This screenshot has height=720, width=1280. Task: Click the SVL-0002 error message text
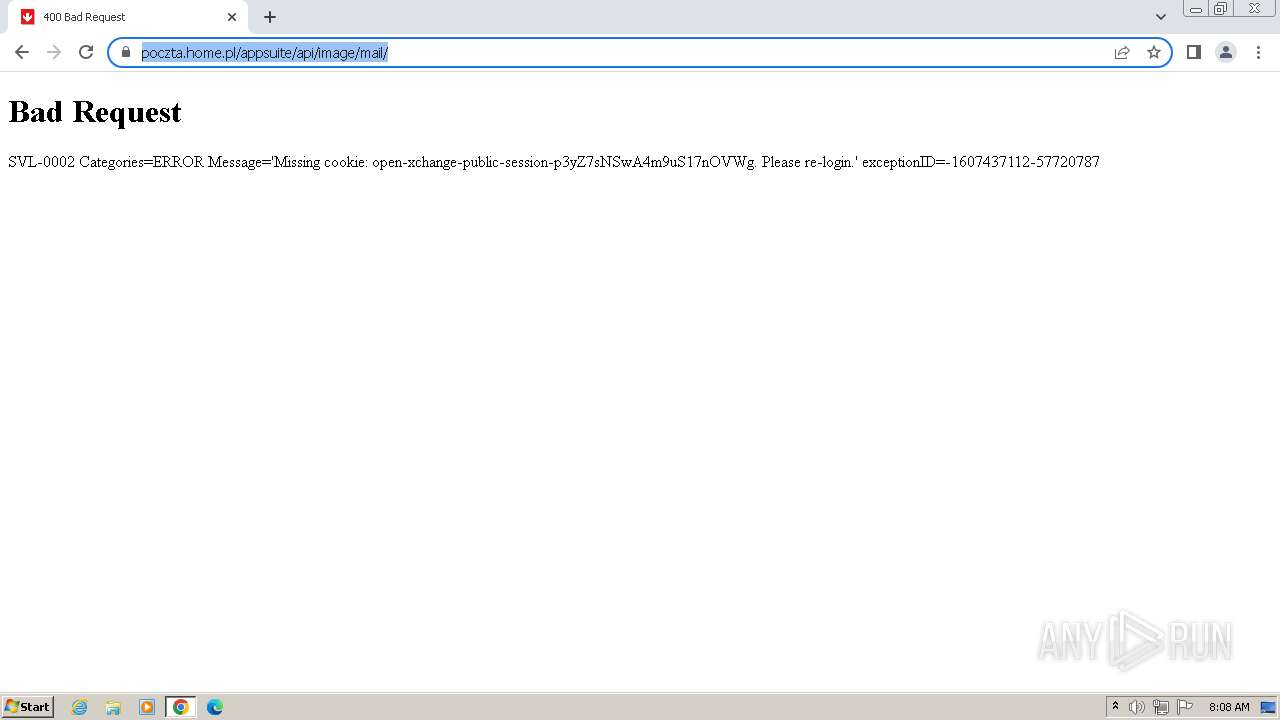tap(554, 162)
